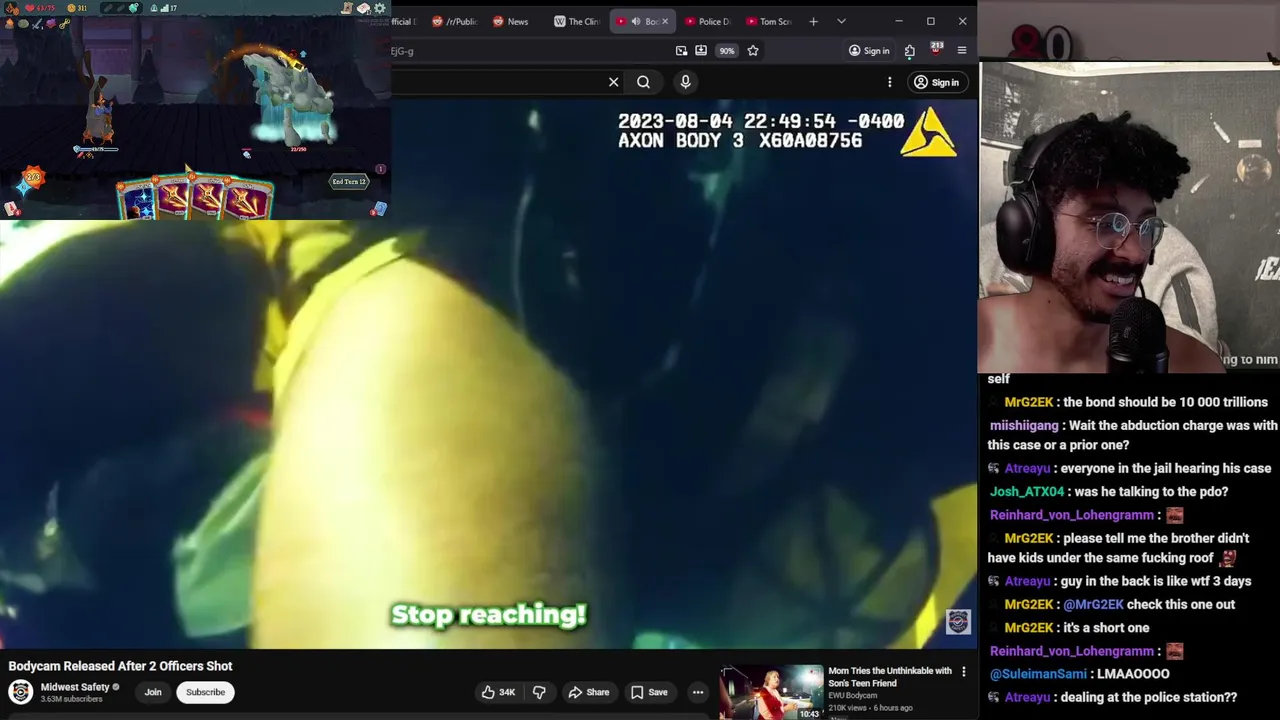Toggle picture-in-picture icon in address bar
1280x720 pixels.
click(681, 51)
